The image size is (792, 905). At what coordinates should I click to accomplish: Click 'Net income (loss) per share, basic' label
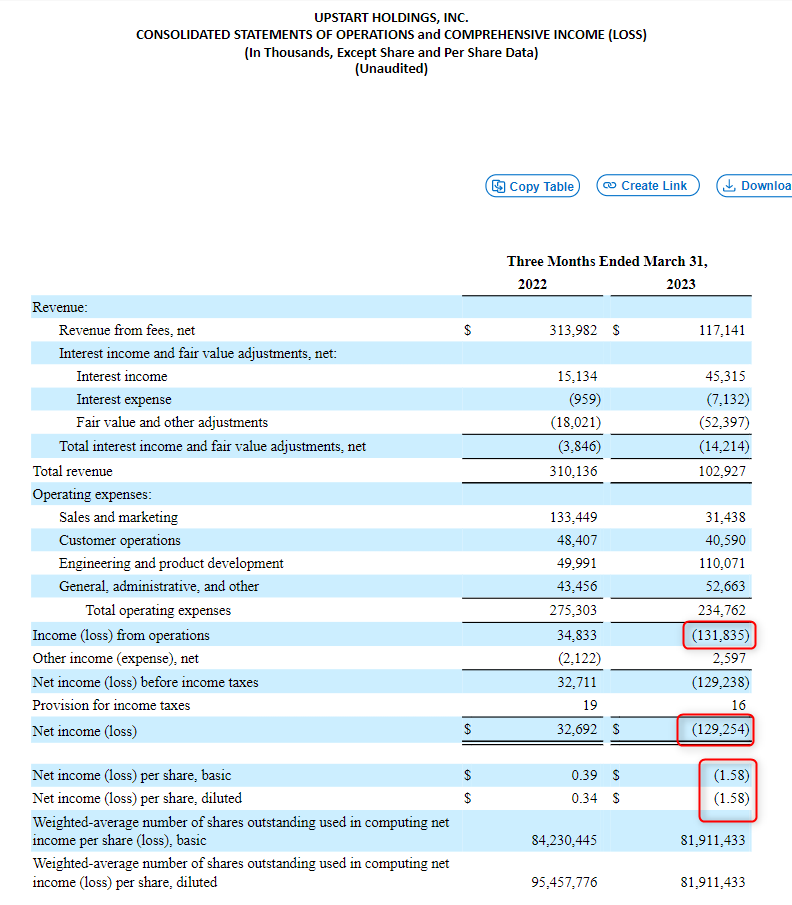132,775
